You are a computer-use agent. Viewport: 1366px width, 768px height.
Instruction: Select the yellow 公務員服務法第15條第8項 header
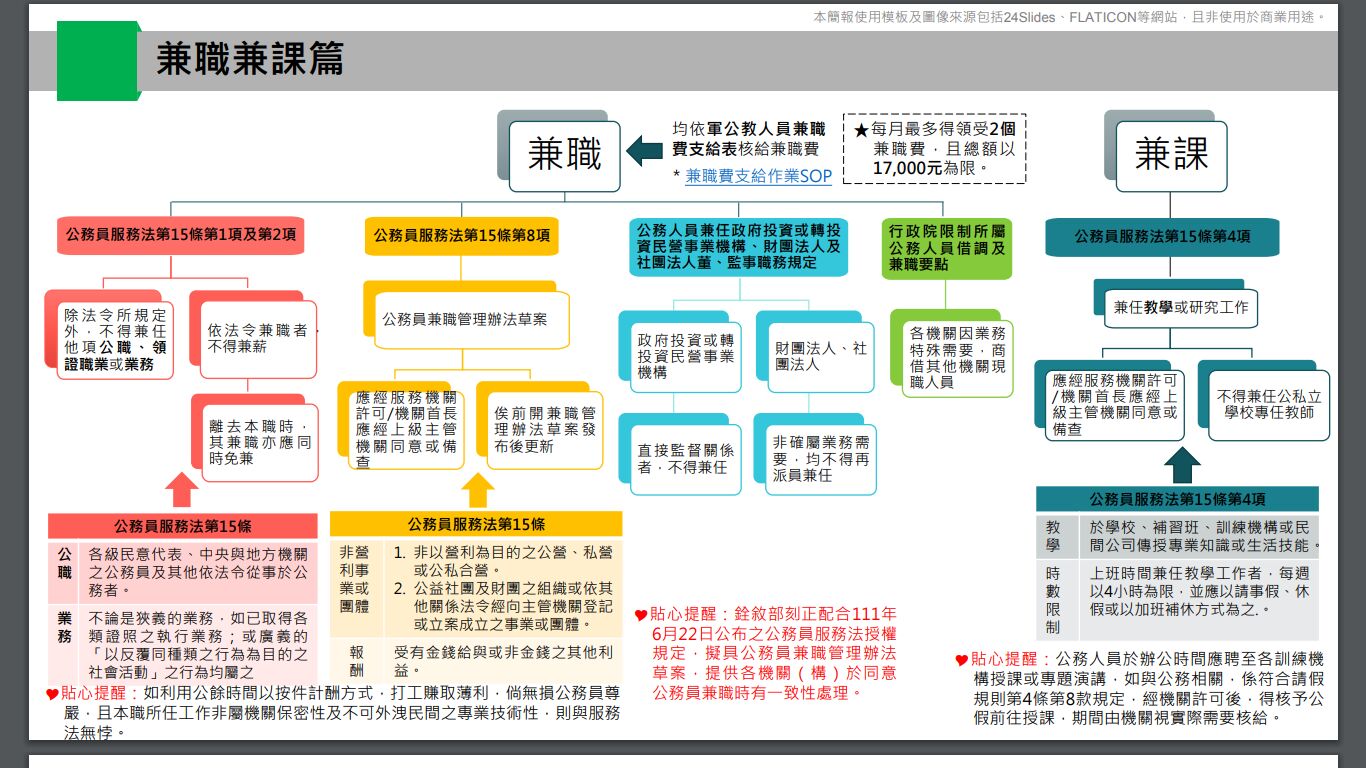(461, 236)
